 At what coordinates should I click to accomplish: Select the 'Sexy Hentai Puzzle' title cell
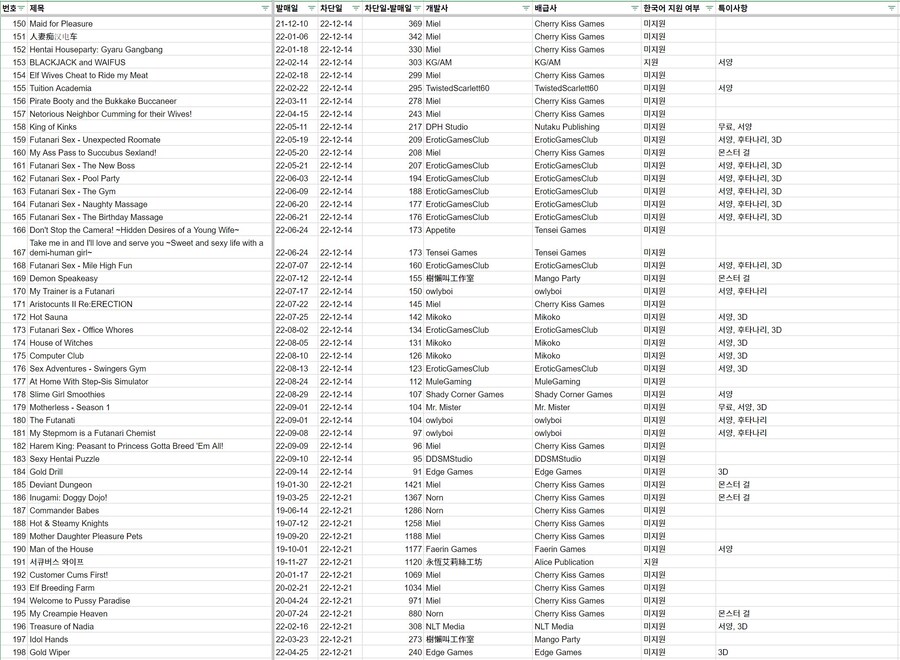(x=149, y=459)
